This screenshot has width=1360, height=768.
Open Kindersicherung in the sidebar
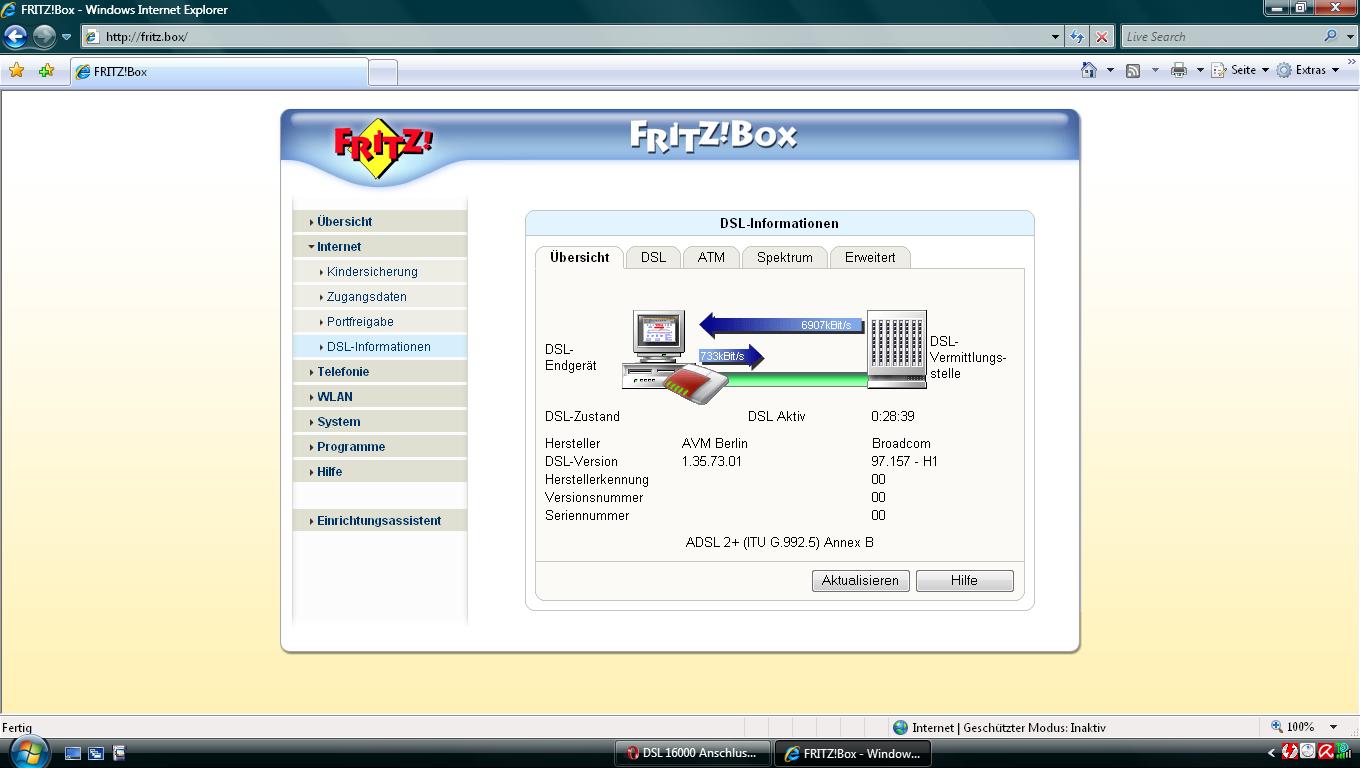click(380, 272)
